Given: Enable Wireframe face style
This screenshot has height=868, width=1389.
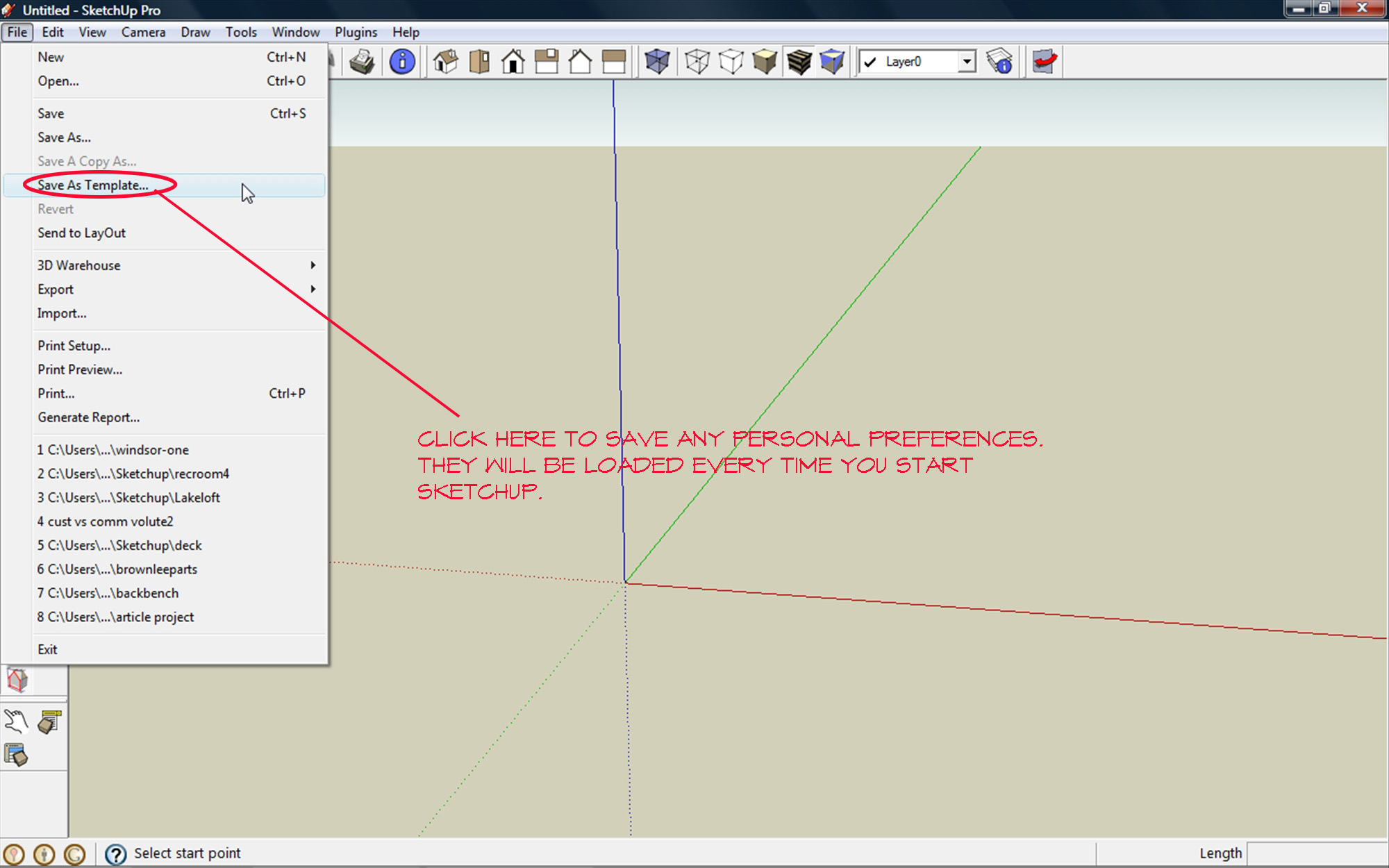Looking at the screenshot, I should [697, 62].
